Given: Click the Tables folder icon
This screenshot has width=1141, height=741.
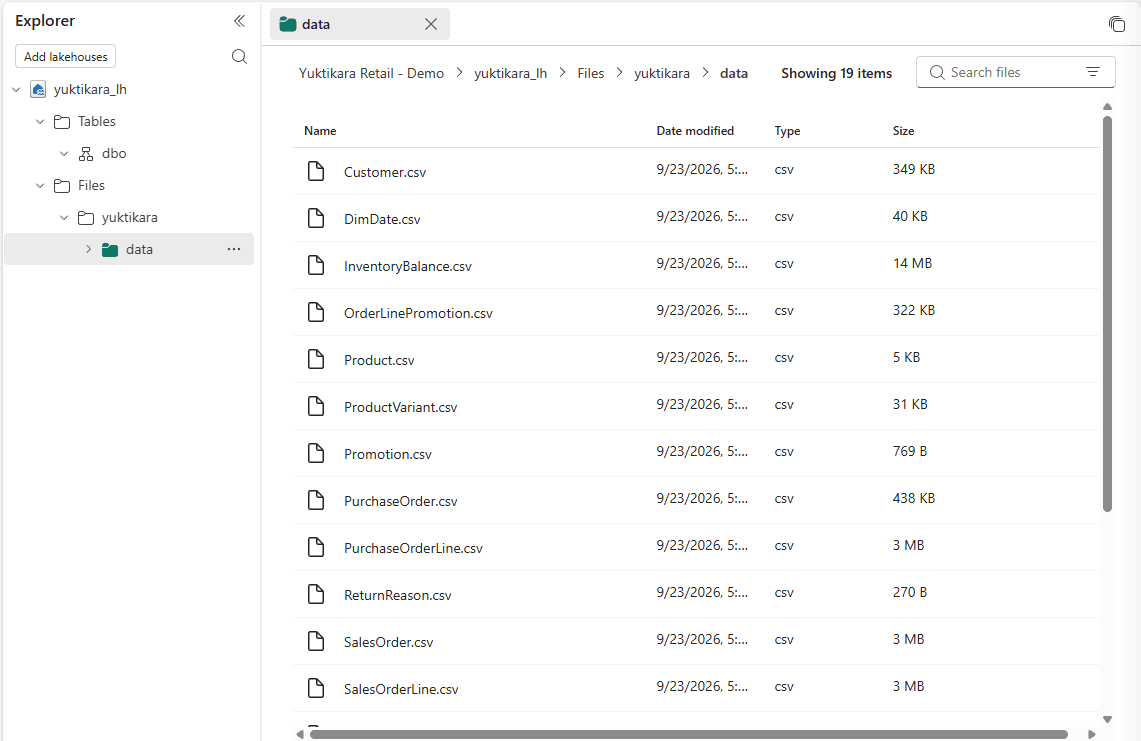Looking at the screenshot, I should pos(63,122).
